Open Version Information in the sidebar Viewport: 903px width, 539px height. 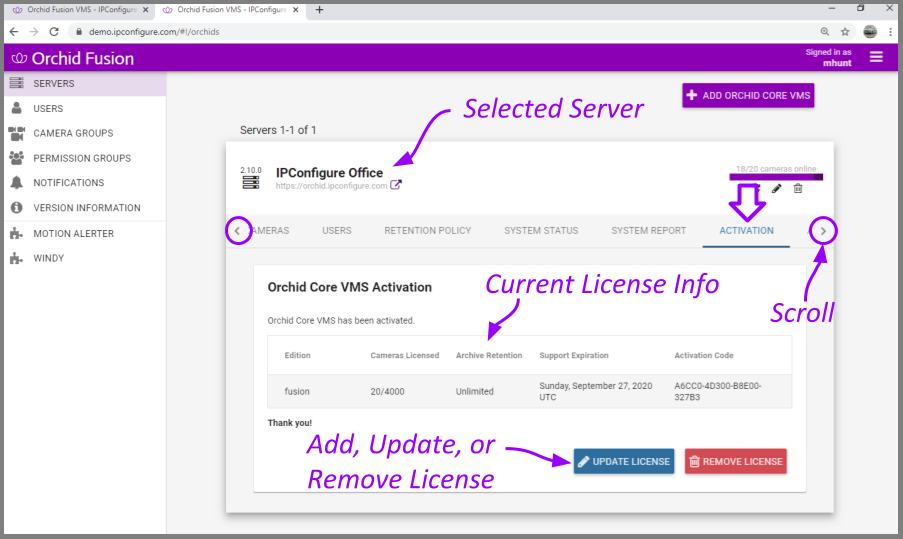tap(85, 207)
